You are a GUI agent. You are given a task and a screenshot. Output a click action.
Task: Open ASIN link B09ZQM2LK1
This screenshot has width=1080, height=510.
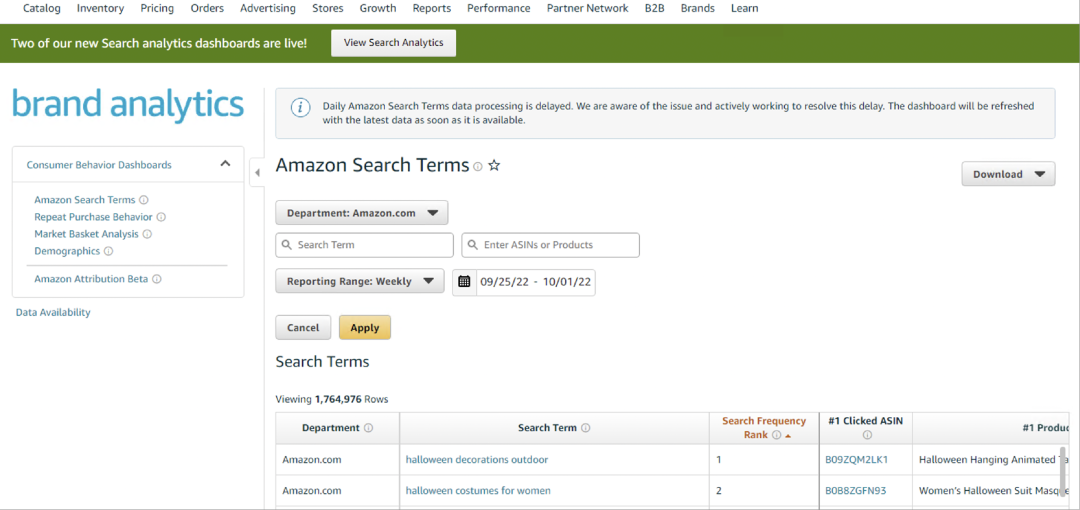point(857,460)
